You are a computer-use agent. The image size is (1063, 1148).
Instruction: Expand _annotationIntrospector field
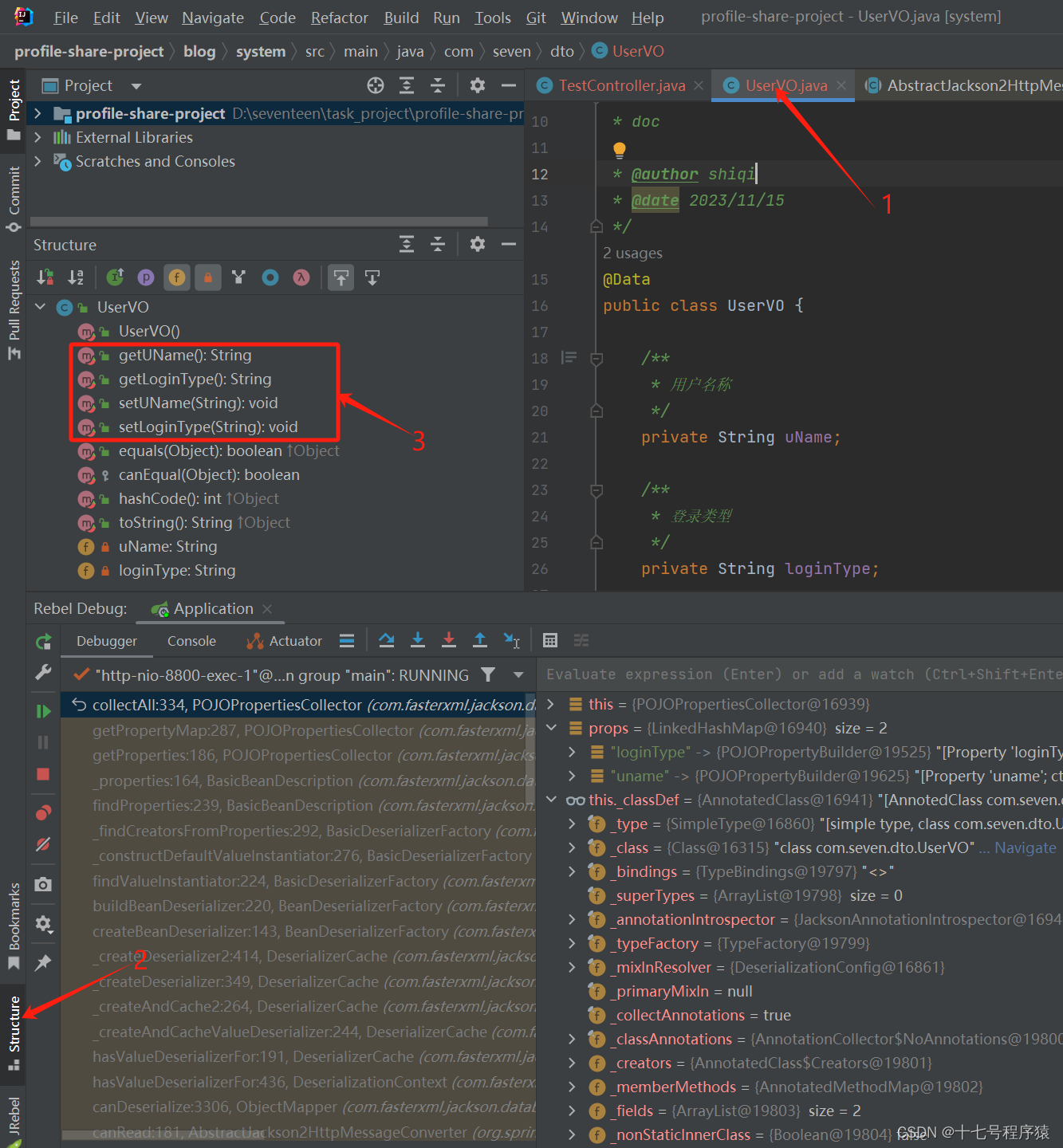(x=572, y=919)
